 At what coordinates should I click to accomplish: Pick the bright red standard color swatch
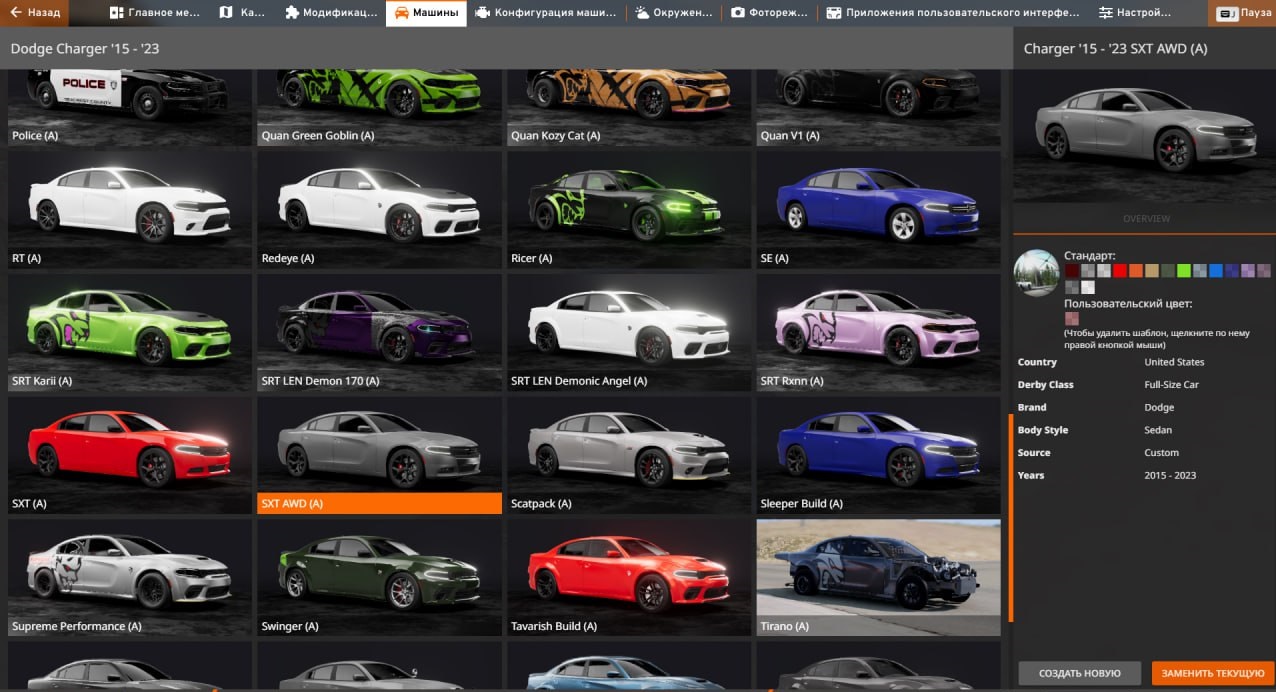click(x=1120, y=271)
